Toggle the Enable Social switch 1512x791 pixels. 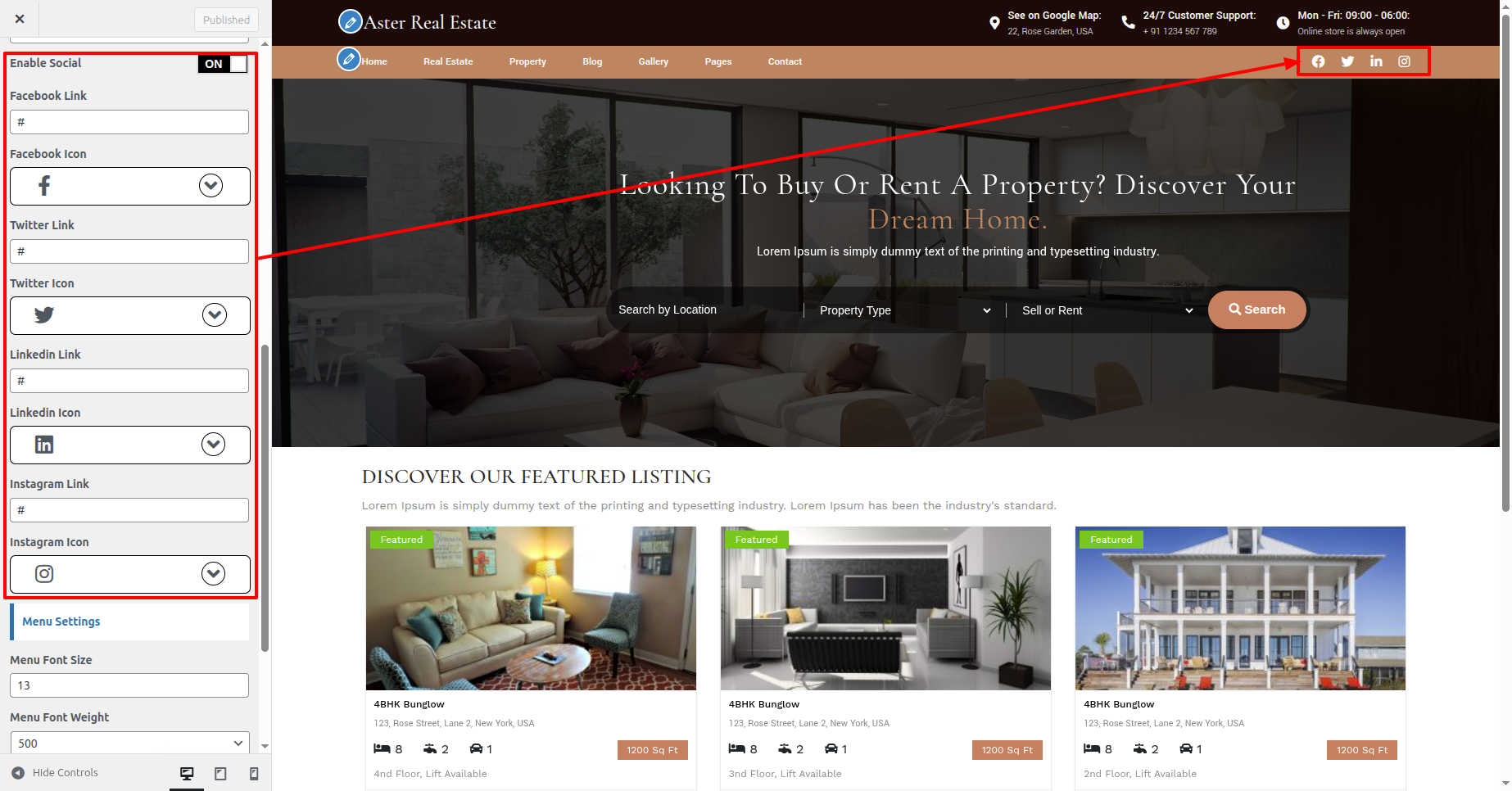click(x=223, y=64)
